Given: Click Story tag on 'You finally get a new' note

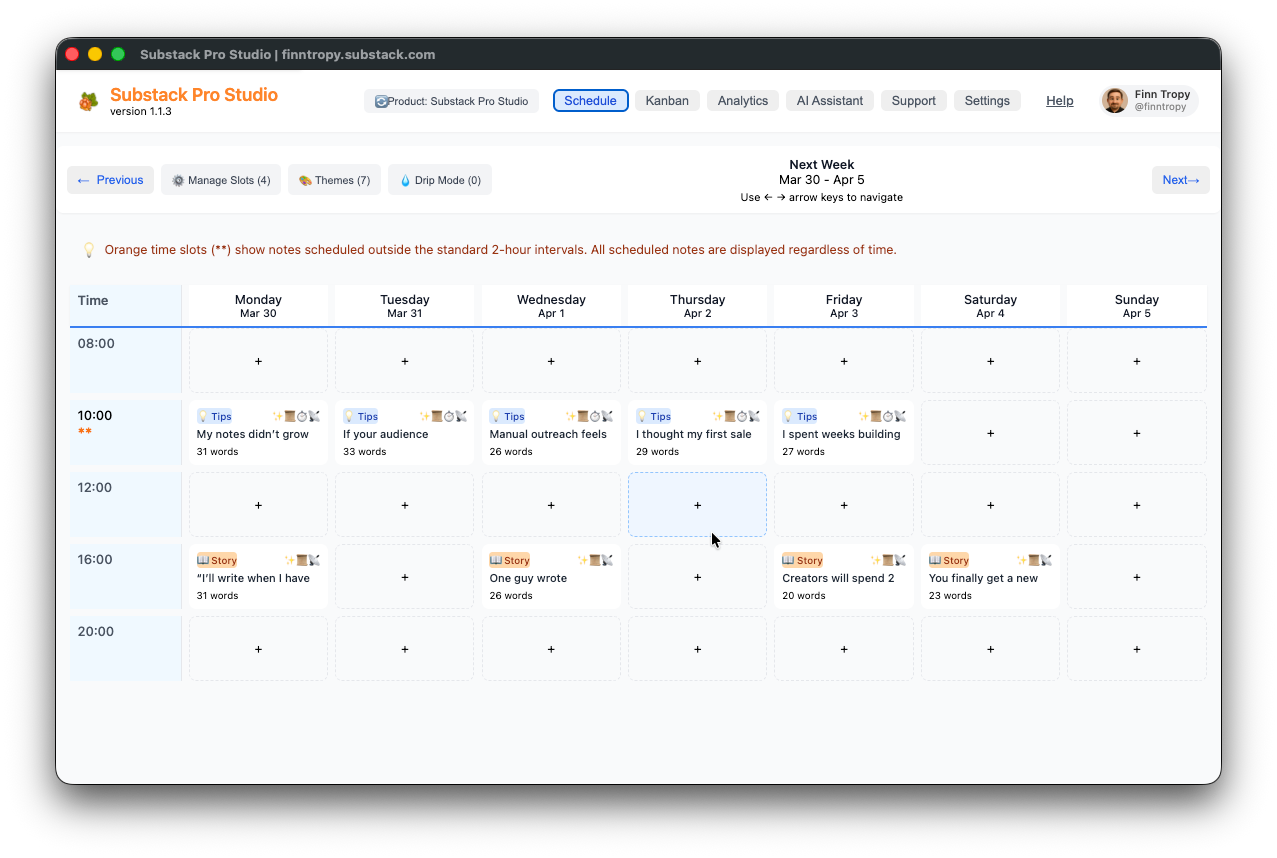Looking at the screenshot, I should (949, 560).
